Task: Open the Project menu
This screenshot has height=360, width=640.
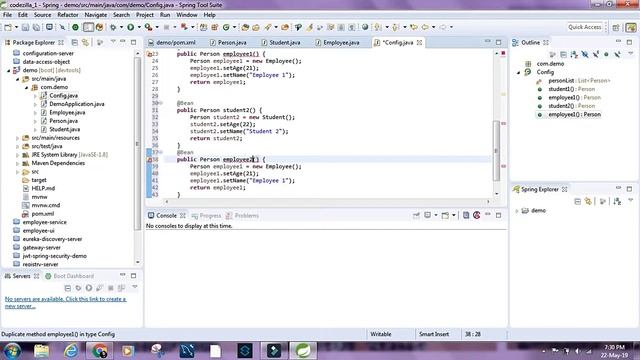Action: point(144,15)
